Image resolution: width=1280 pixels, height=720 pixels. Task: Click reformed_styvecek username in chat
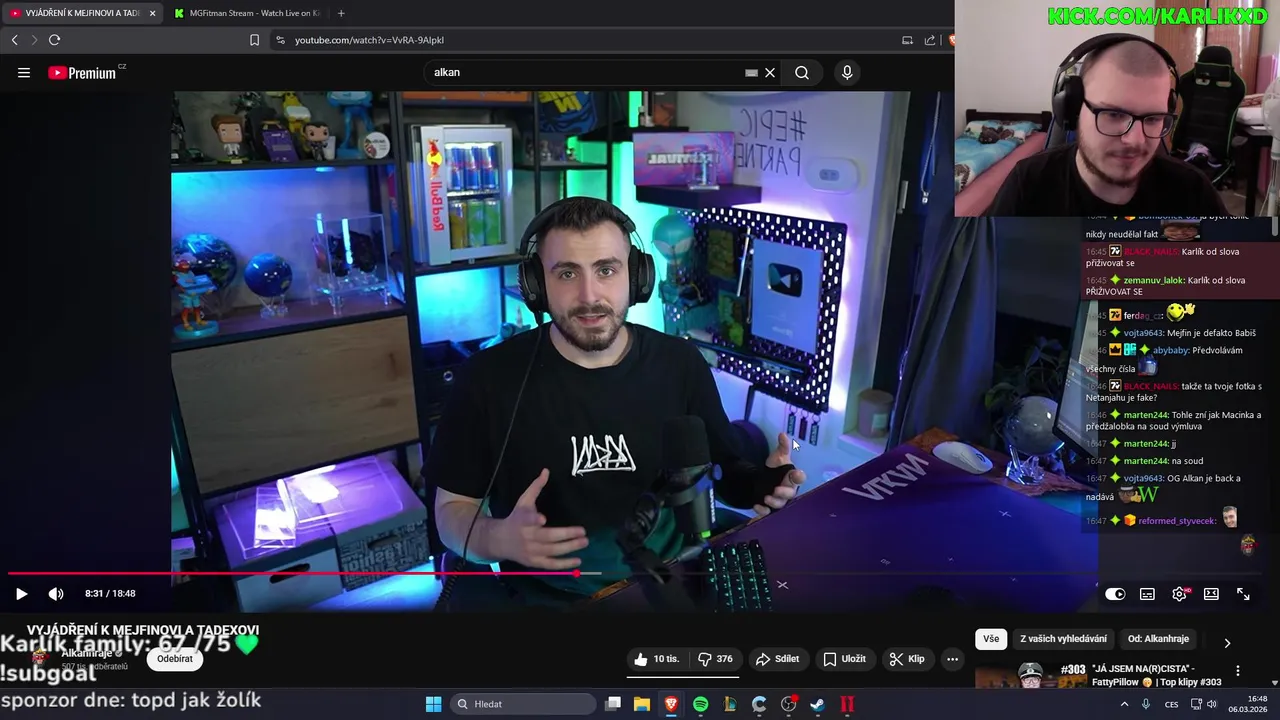pos(1178,521)
